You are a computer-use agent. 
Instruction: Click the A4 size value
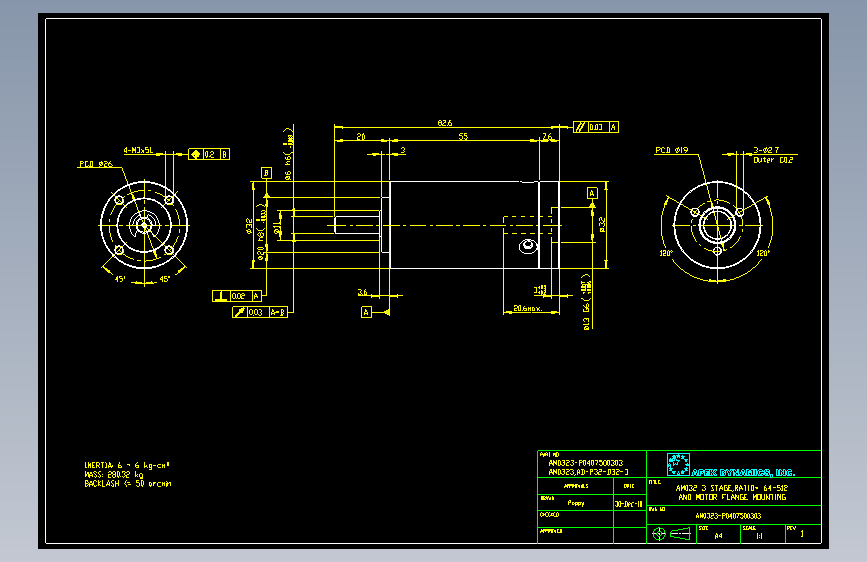[x=718, y=535]
